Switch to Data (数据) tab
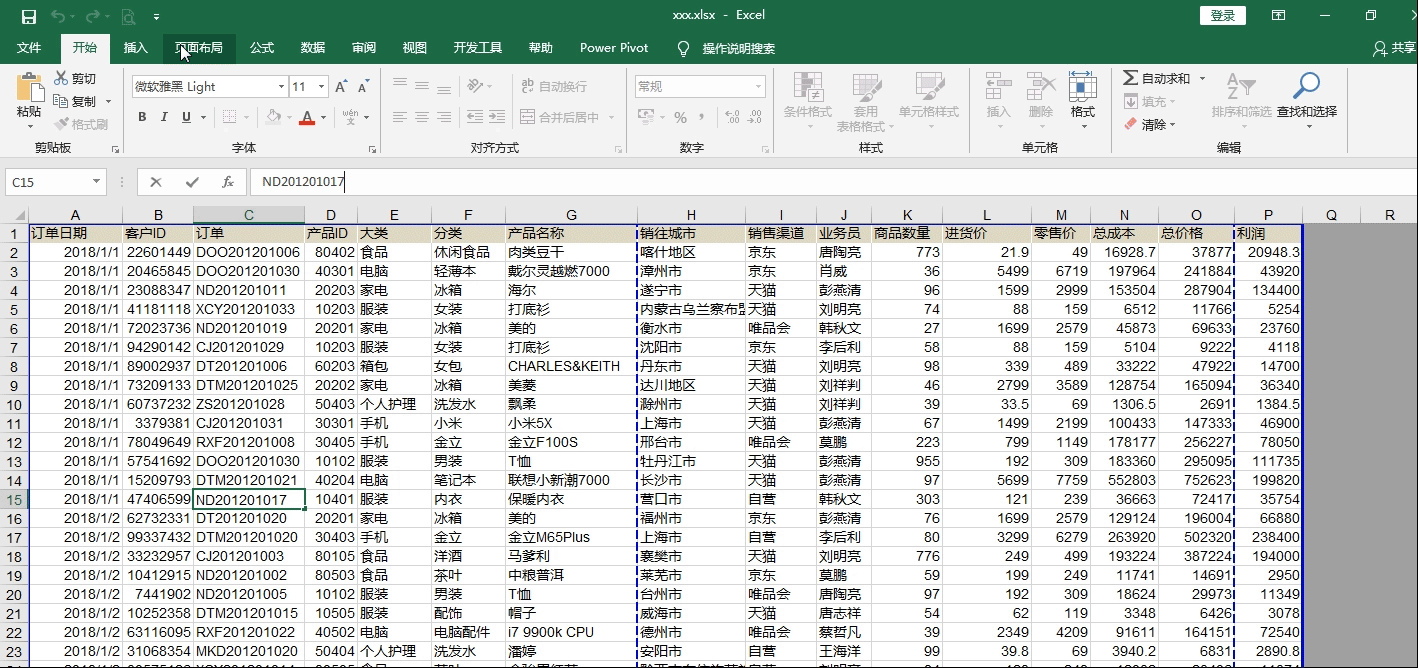 (313, 48)
